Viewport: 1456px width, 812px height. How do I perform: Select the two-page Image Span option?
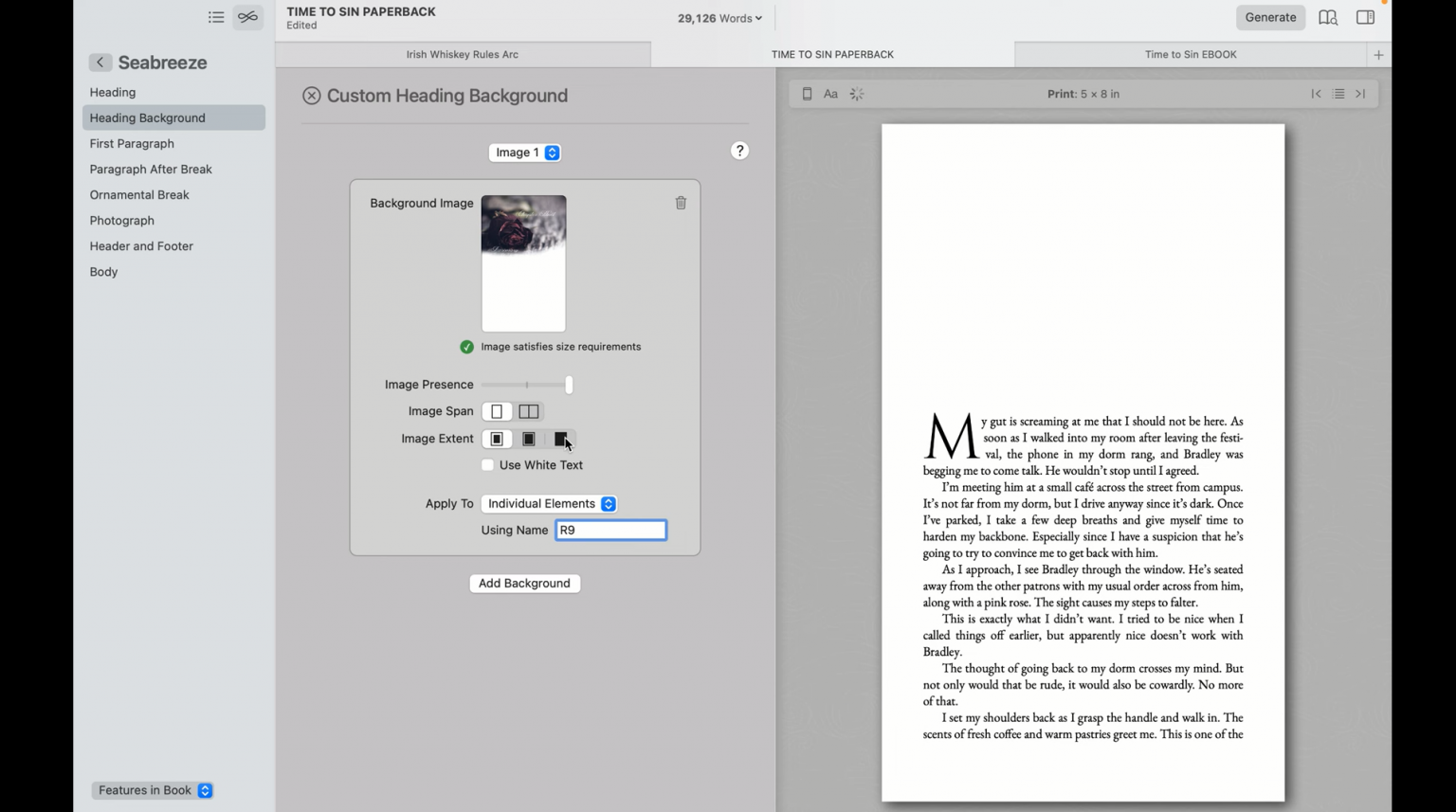click(x=528, y=411)
